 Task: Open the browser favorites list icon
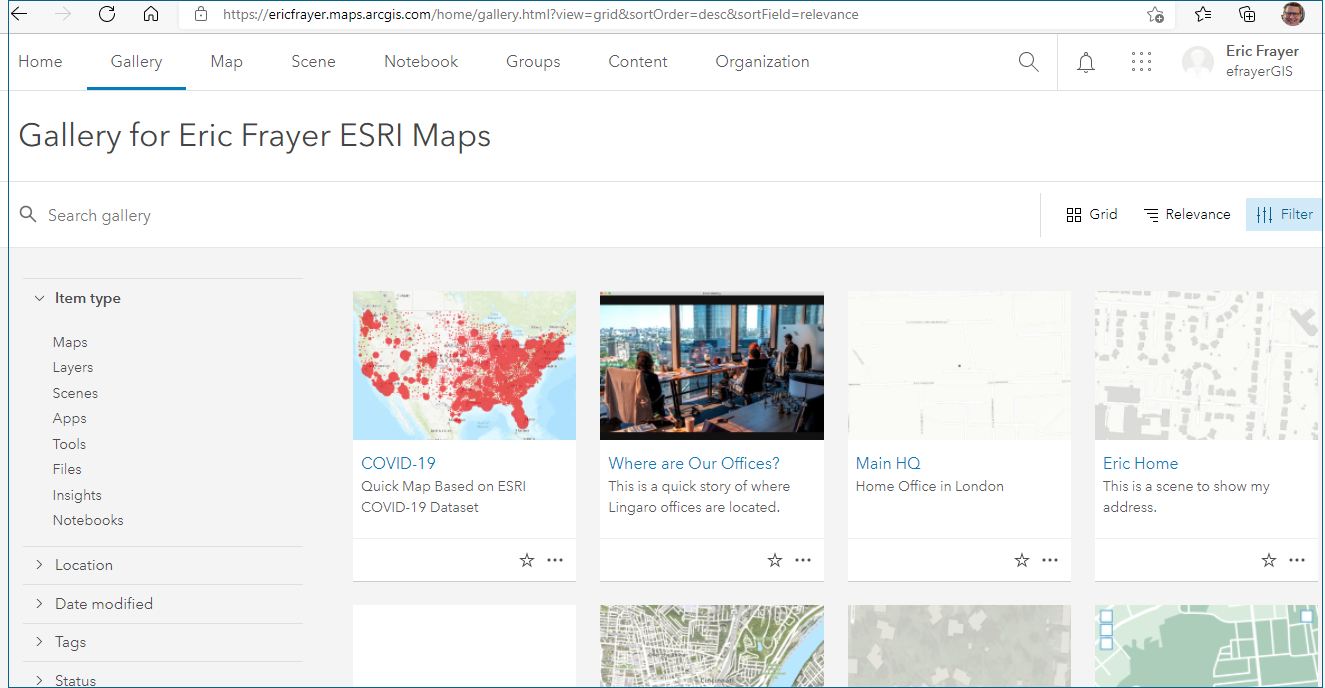1203,15
